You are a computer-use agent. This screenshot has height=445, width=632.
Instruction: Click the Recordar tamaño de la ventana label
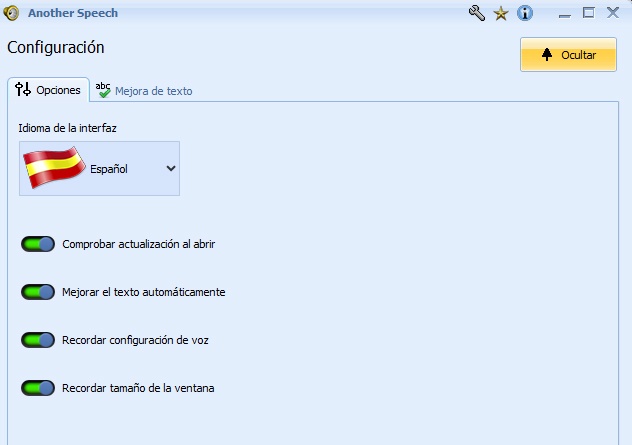[x=138, y=388]
